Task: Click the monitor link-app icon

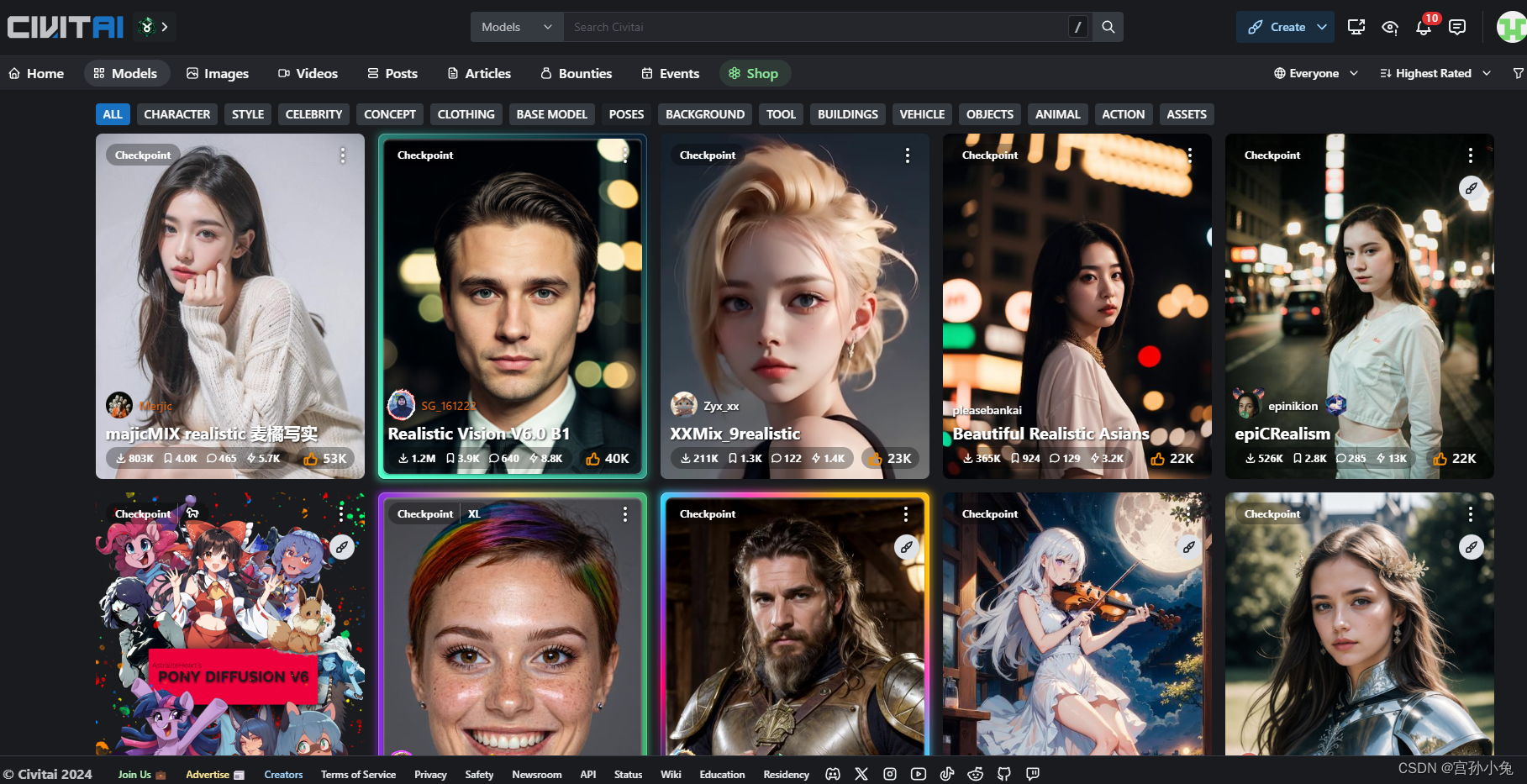Action: (x=1356, y=27)
